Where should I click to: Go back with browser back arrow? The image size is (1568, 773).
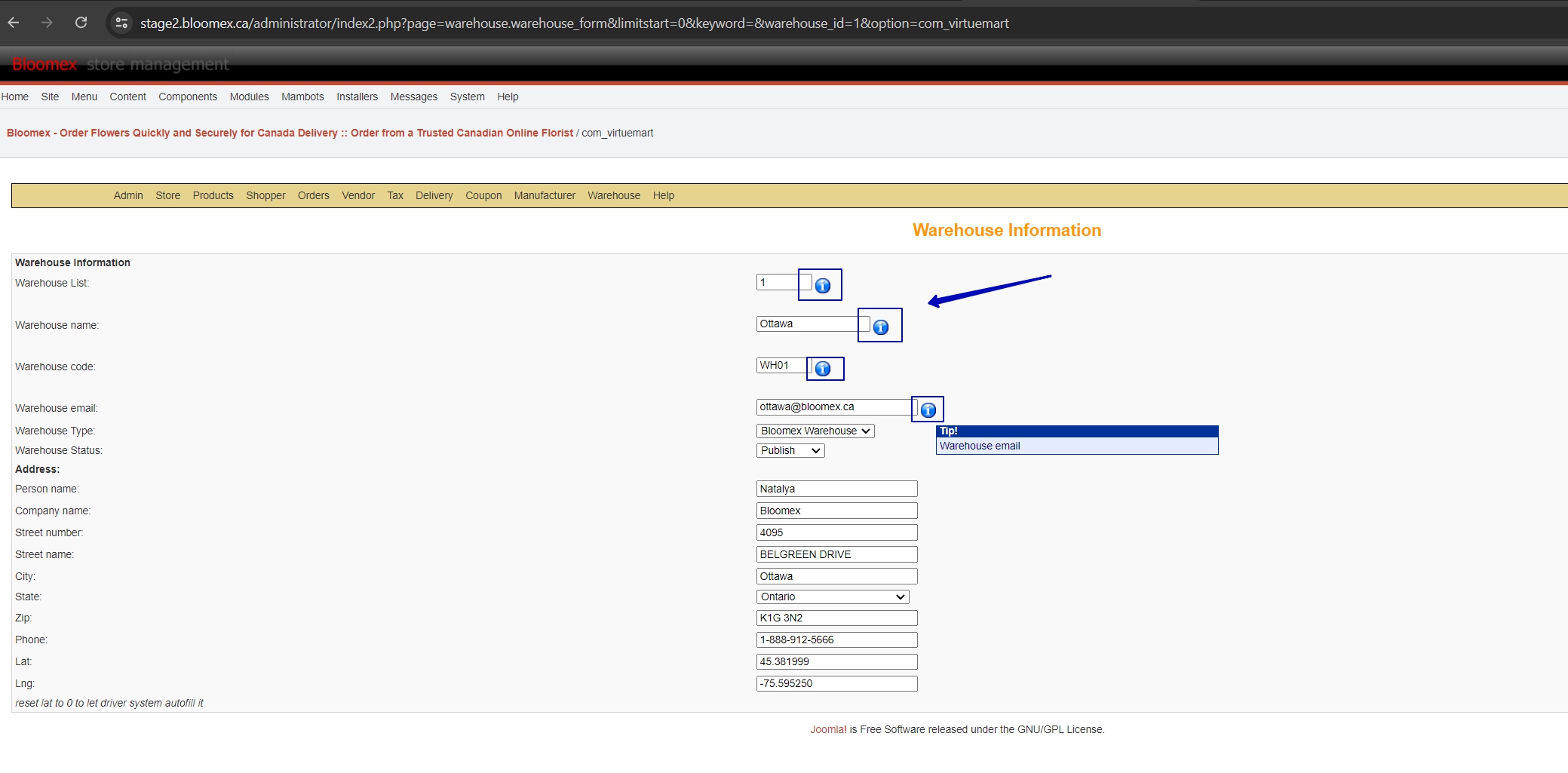pyautogui.click(x=14, y=23)
